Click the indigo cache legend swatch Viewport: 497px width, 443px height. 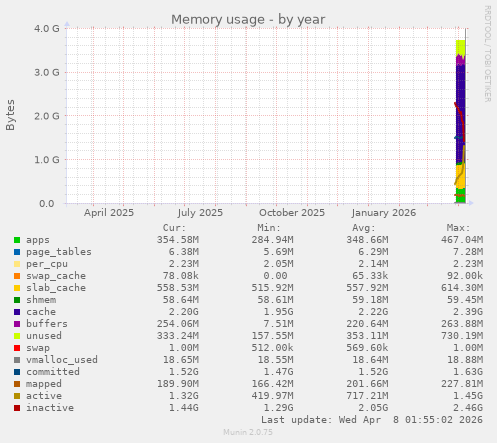point(17,312)
